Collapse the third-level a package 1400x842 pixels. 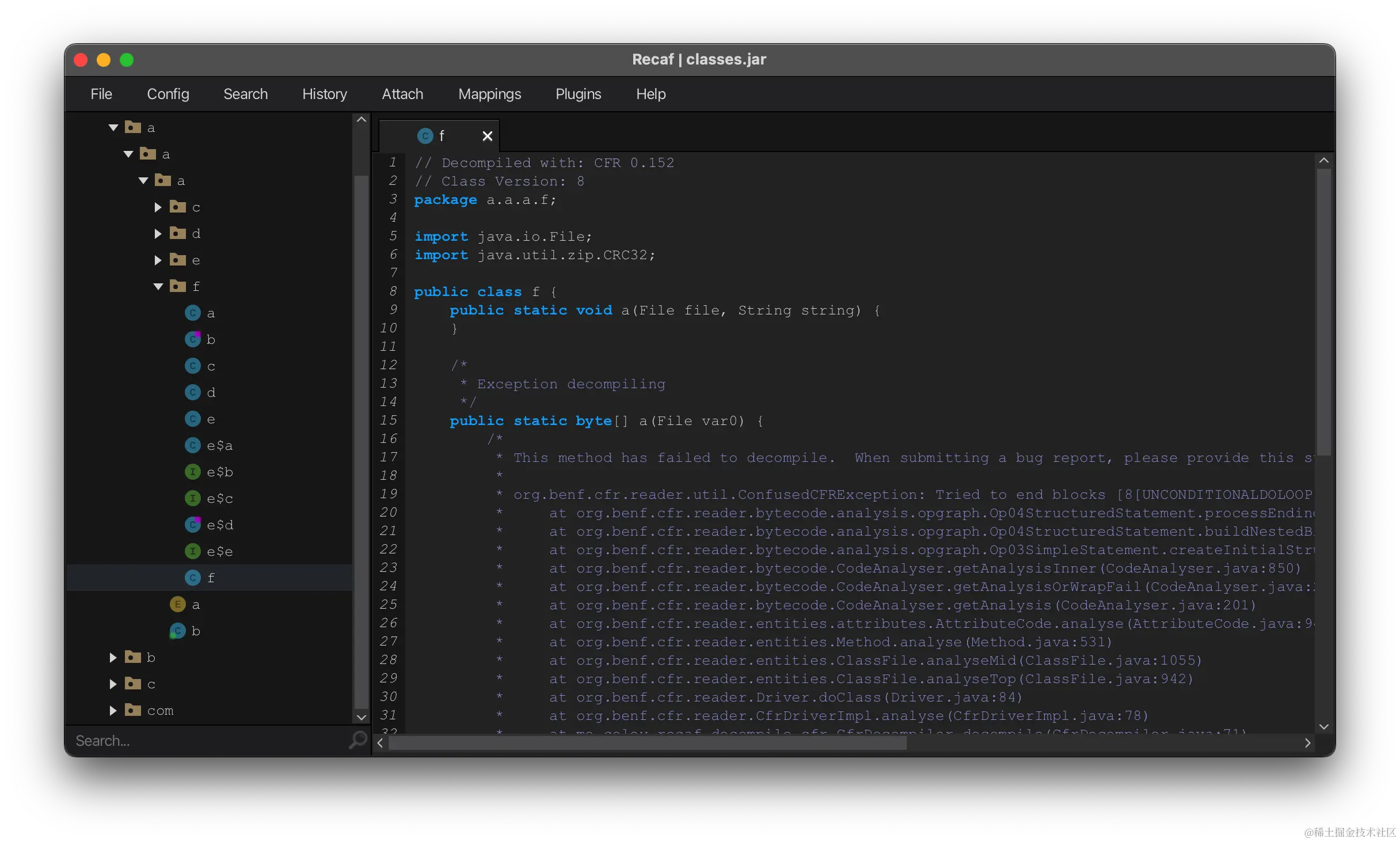pos(143,180)
